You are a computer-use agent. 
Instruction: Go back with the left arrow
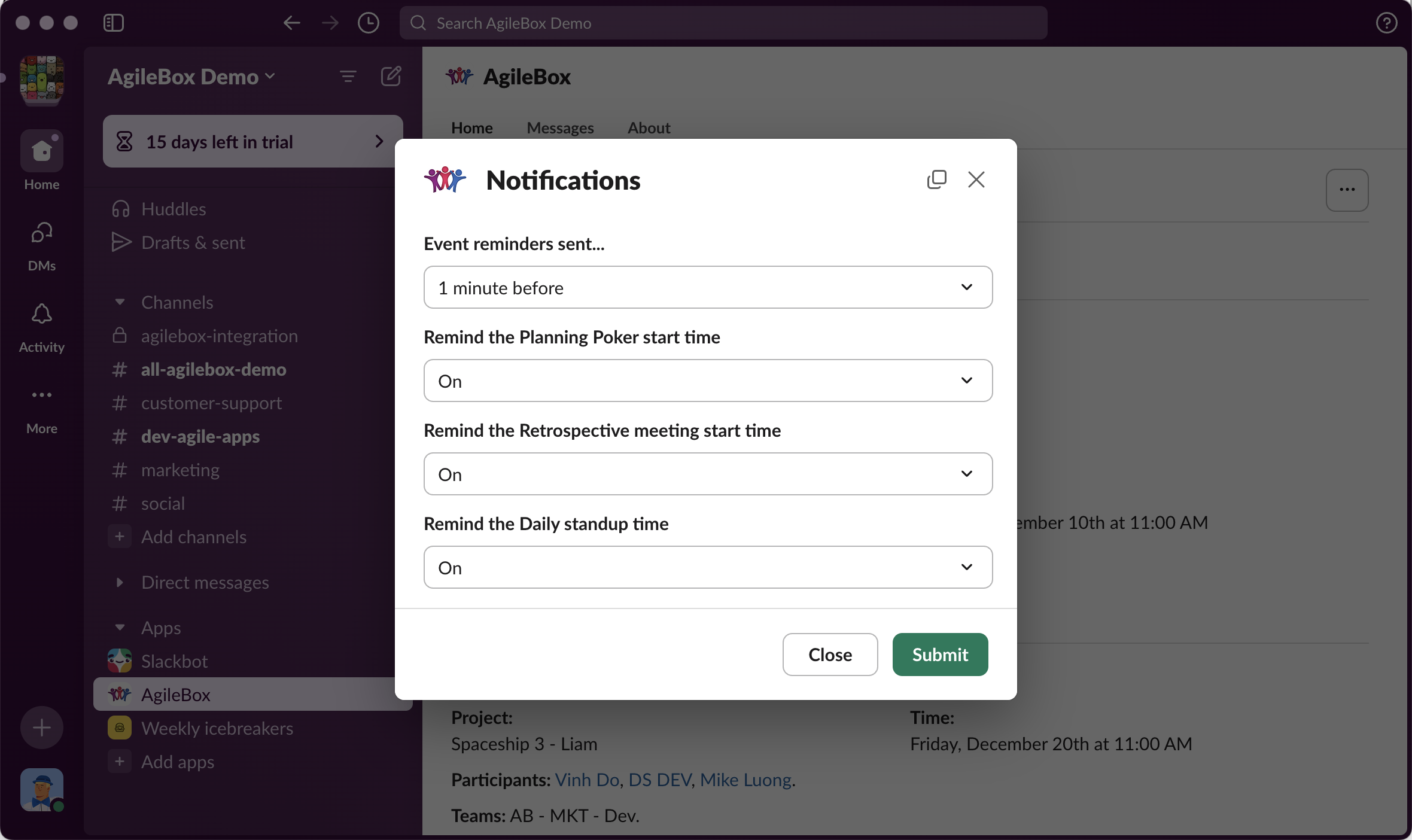[x=291, y=23]
